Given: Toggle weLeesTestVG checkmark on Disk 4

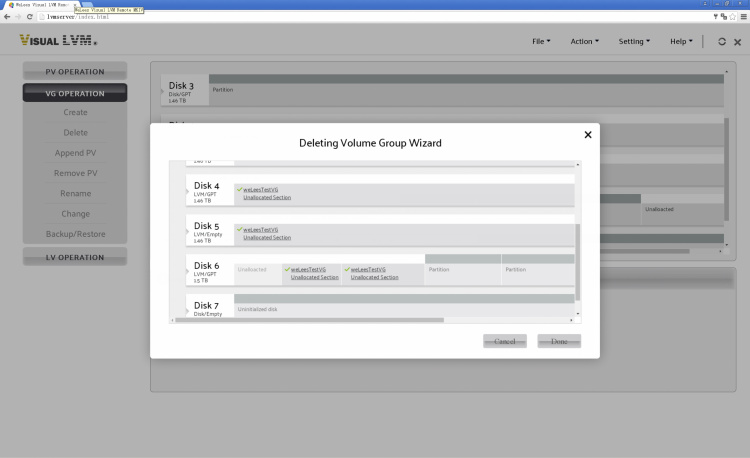Looking at the screenshot, I should tap(240, 188).
